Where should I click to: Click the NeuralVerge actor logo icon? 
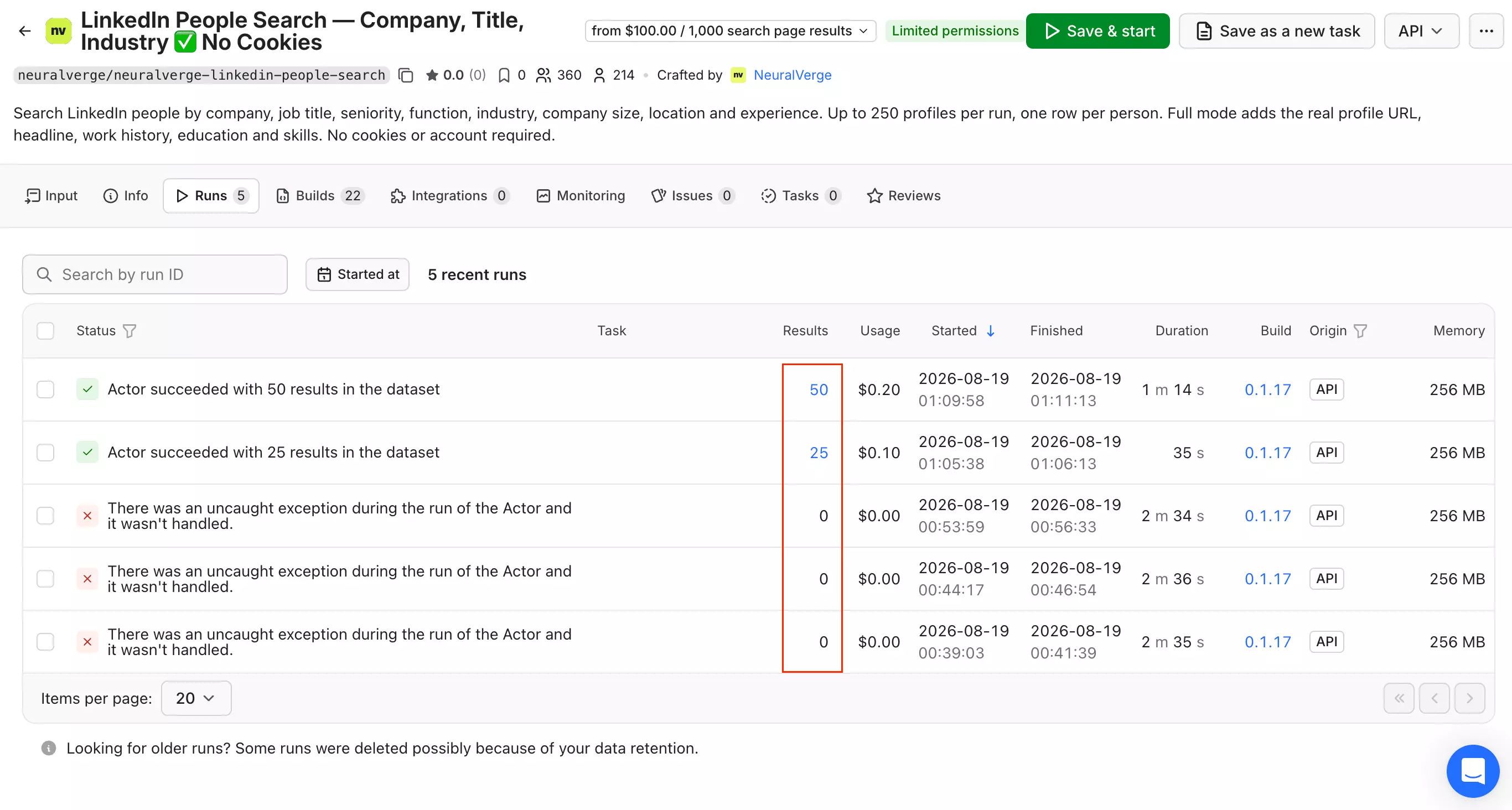click(x=58, y=30)
